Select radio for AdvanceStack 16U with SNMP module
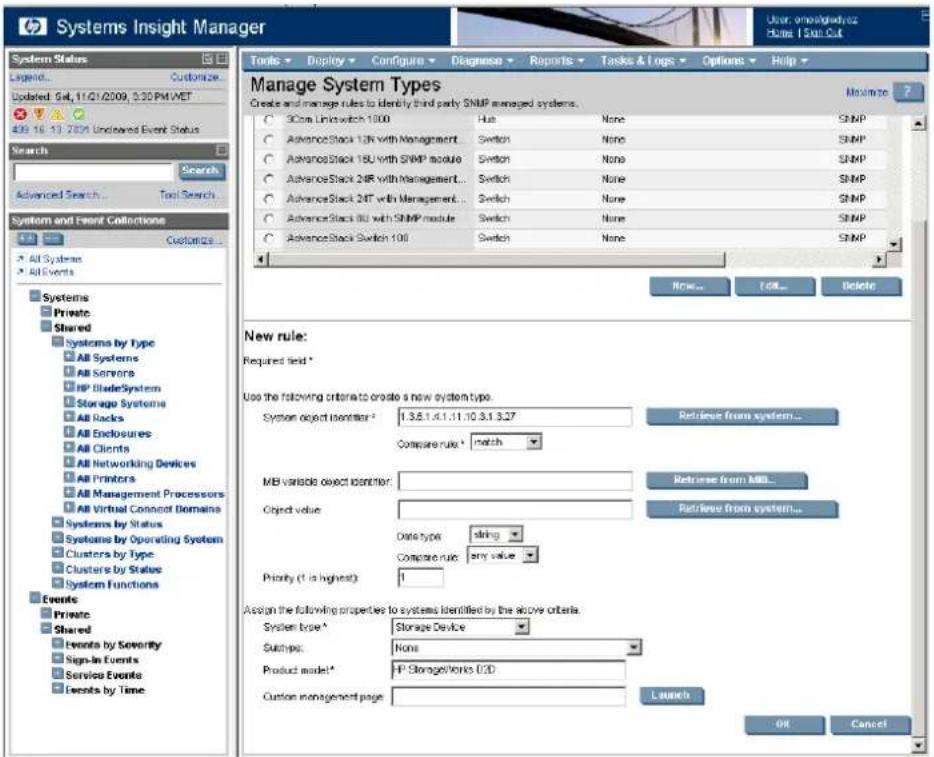 tap(269, 159)
